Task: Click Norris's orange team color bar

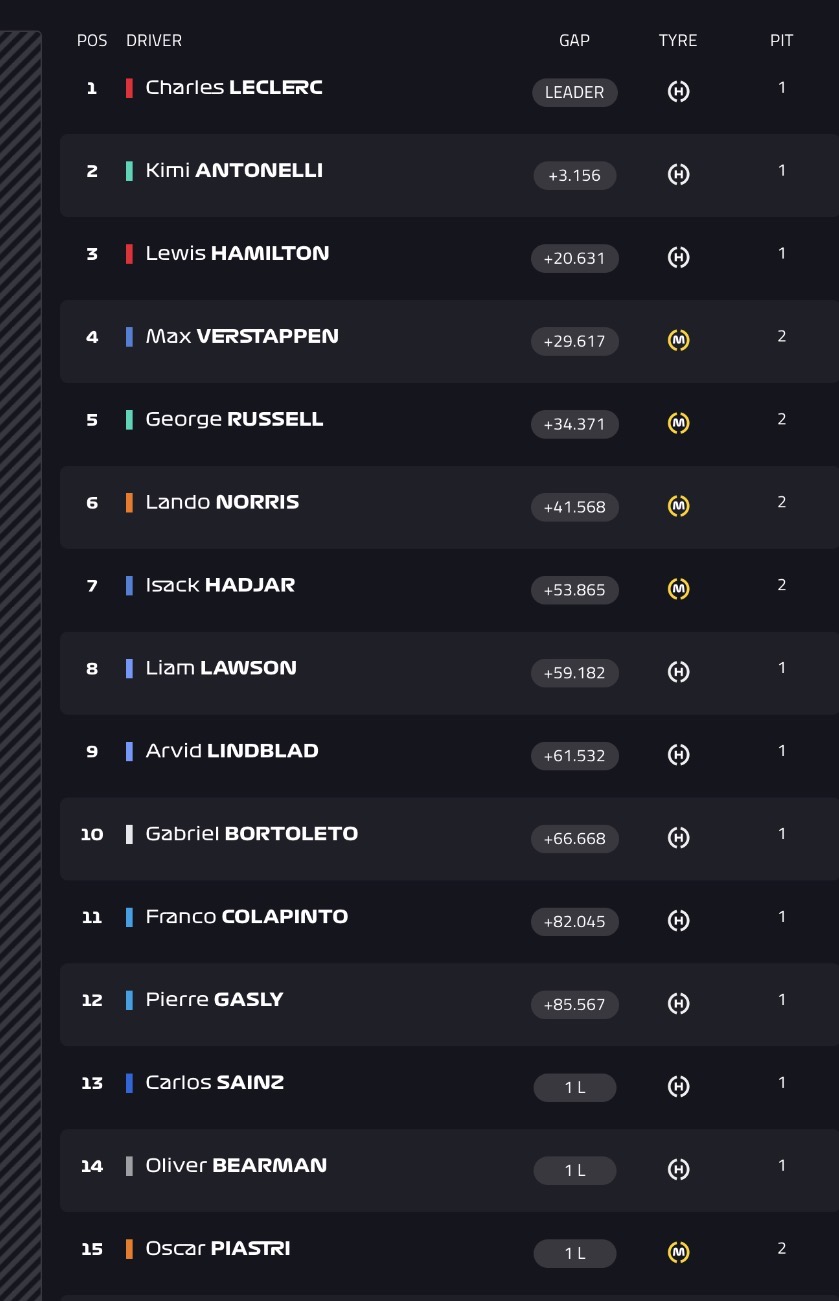Action: [x=129, y=502]
